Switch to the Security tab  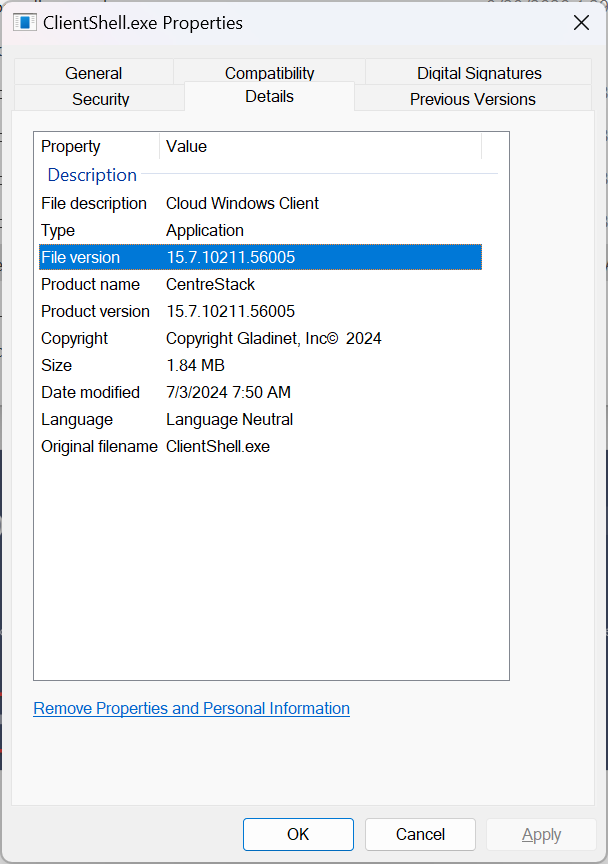pyautogui.click(x=100, y=99)
